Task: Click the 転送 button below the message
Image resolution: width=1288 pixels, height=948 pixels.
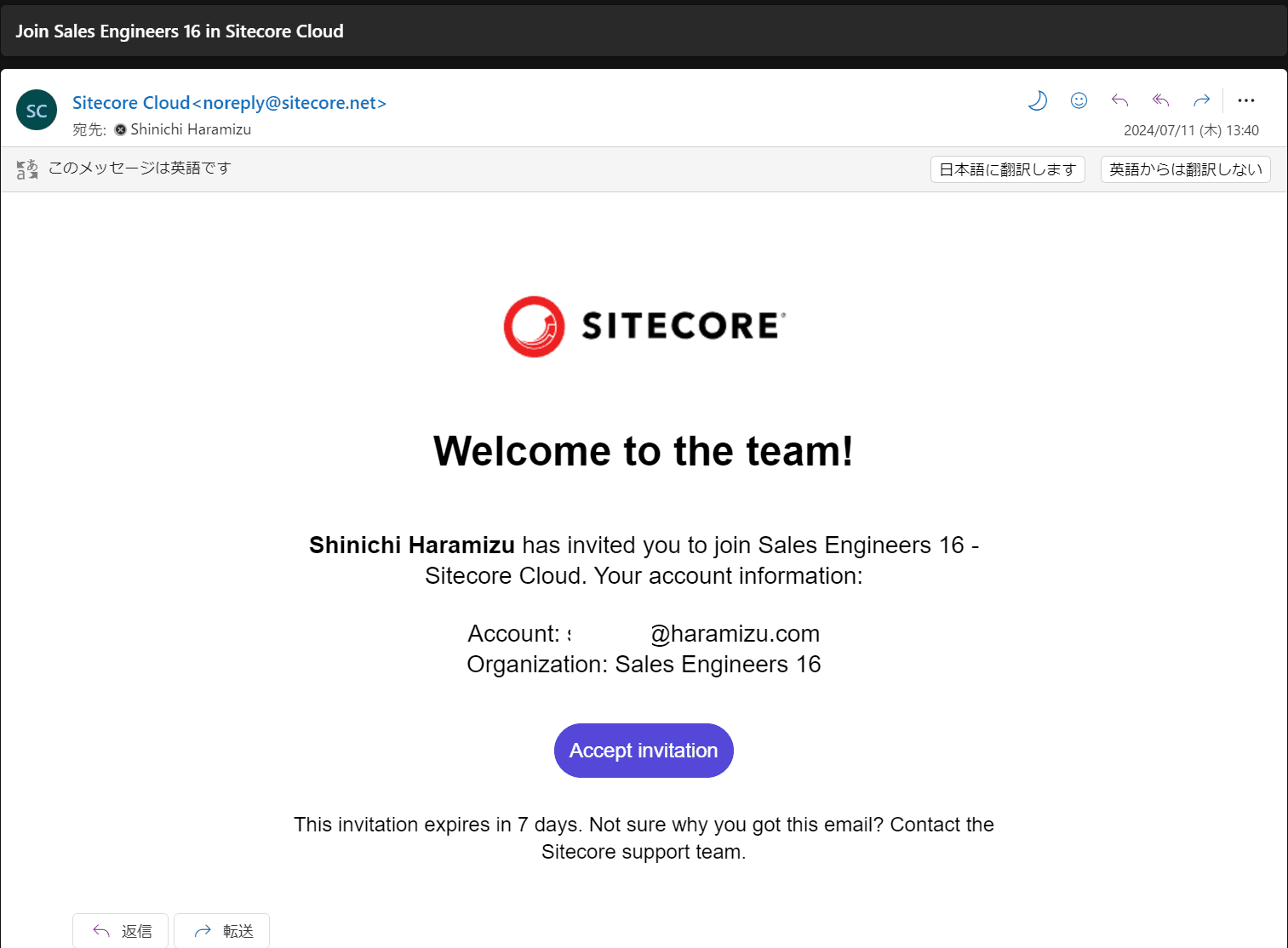Action: click(222, 931)
